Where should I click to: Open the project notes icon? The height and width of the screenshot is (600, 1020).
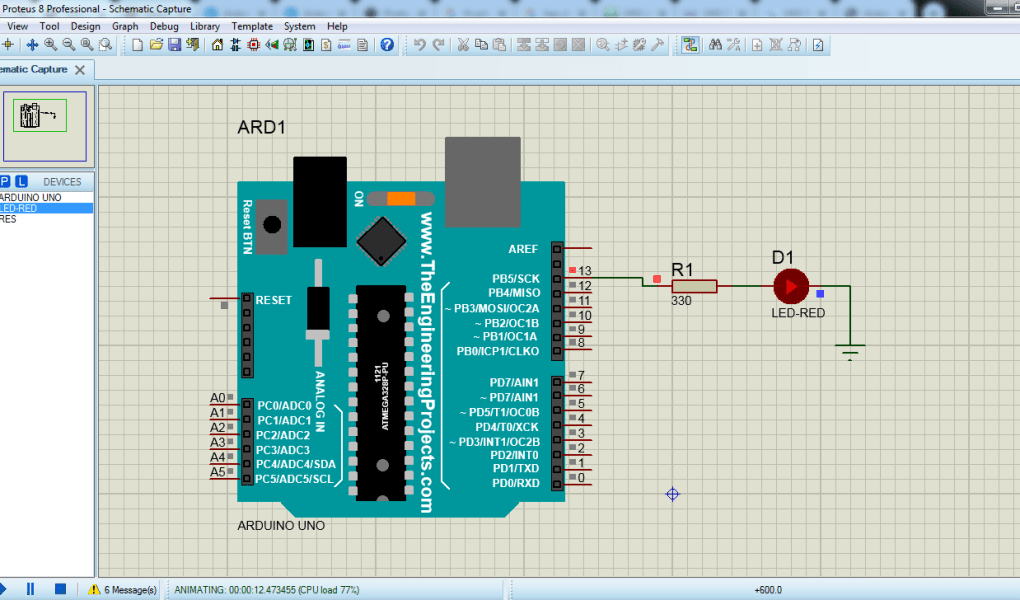[363, 45]
